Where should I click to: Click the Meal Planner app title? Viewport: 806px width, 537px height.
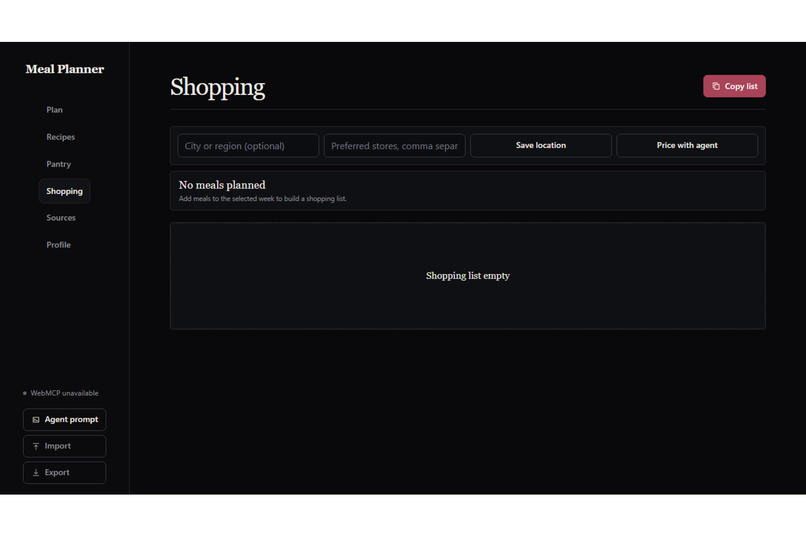[x=65, y=69]
